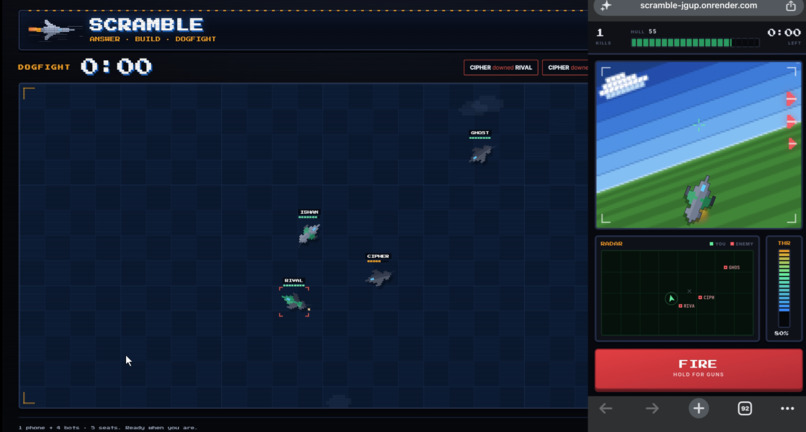Adjust the THR throttle slider
Viewport: 806px width, 432px height.
pos(784,288)
